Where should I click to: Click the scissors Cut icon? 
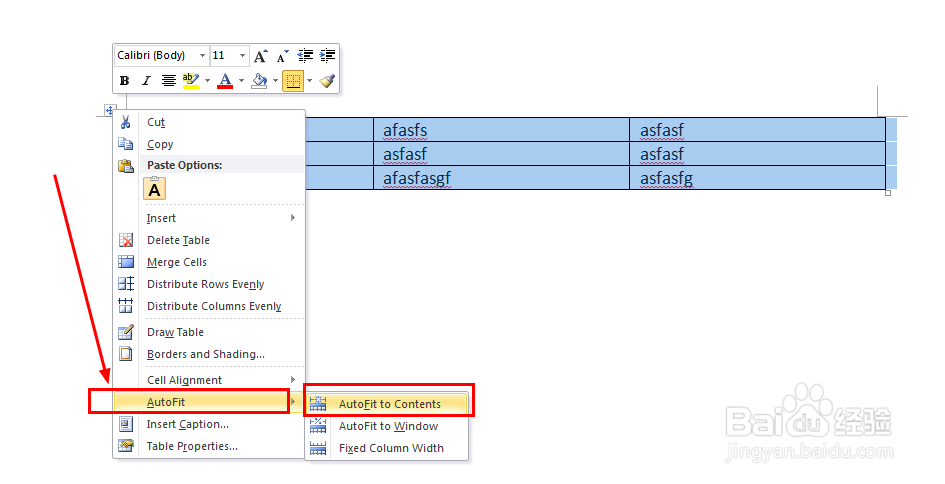[125, 122]
